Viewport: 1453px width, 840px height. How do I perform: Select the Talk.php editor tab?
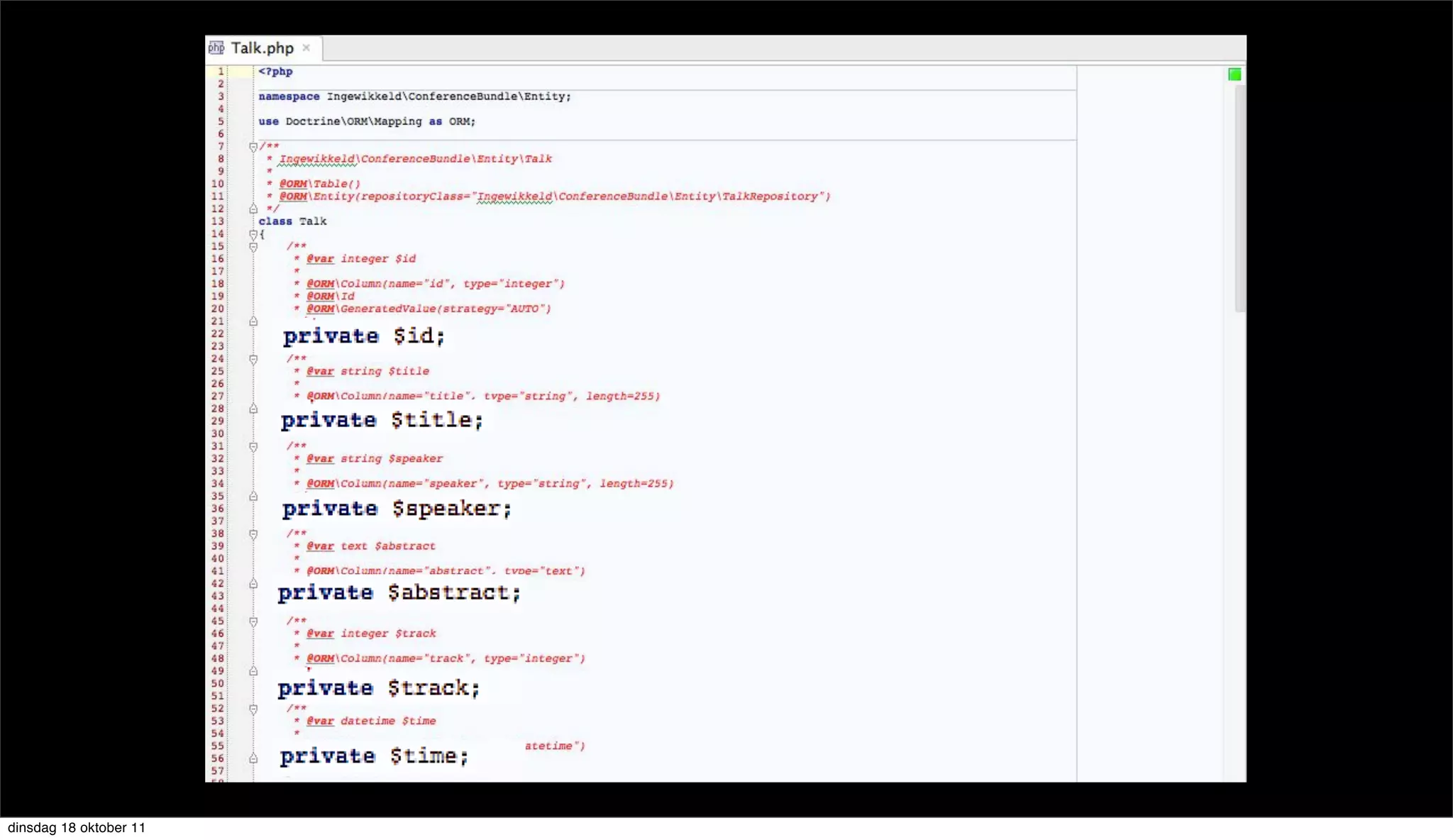click(262, 48)
